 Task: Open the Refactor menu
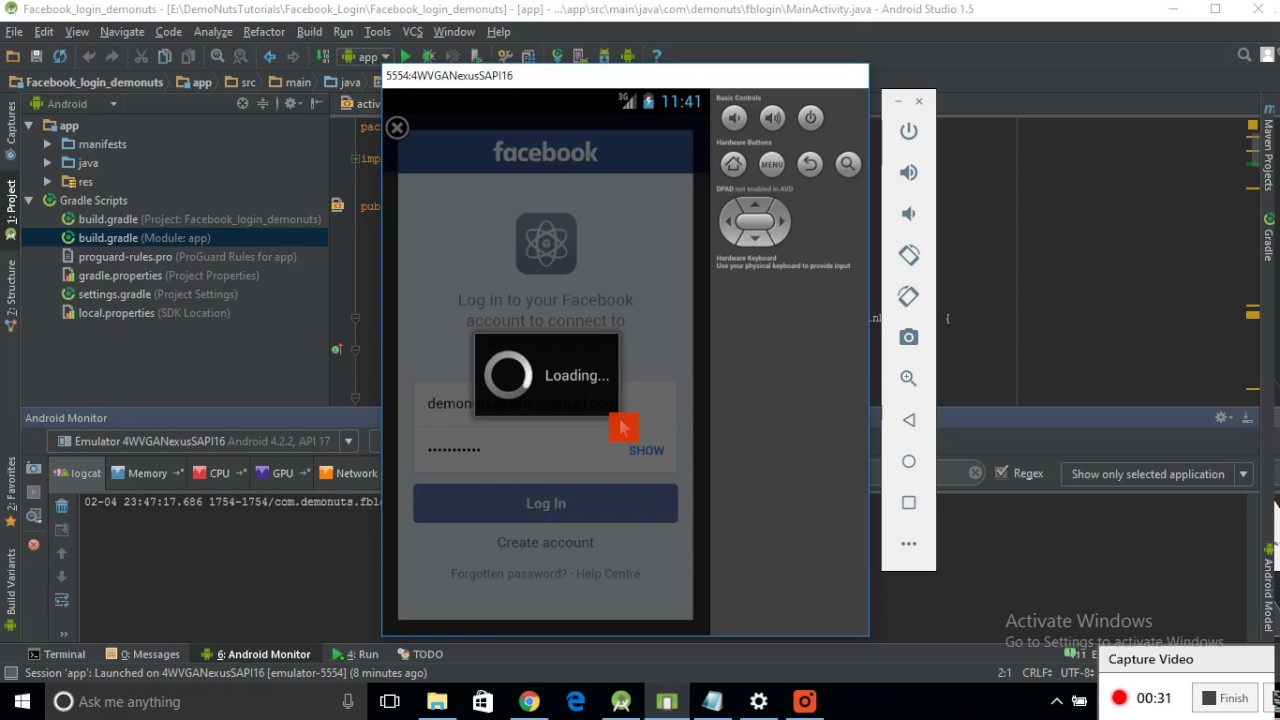coord(264,32)
